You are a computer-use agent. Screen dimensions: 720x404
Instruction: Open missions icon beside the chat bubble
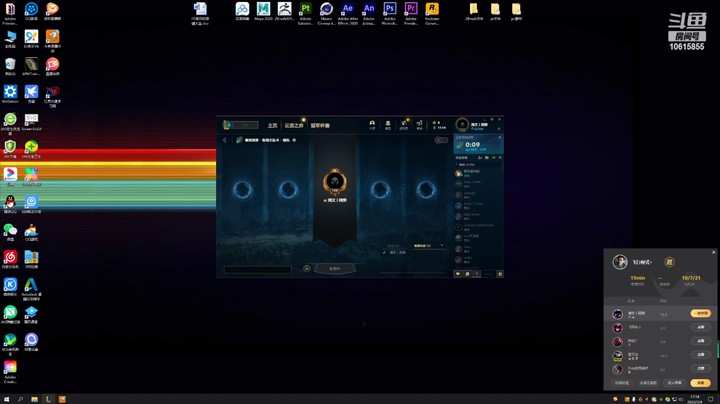[x=467, y=274]
